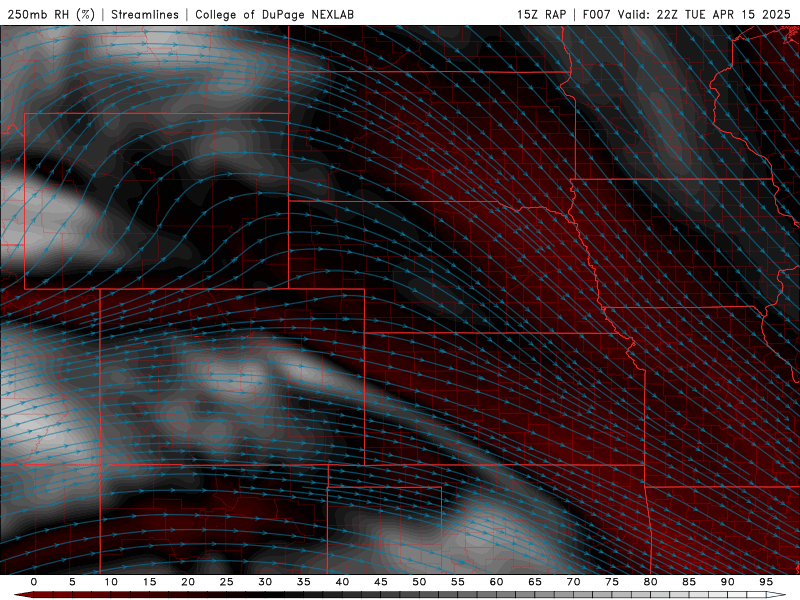This screenshot has width=800, height=600.
Task: Click the '30' colorbar scale label
Action: point(265,582)
